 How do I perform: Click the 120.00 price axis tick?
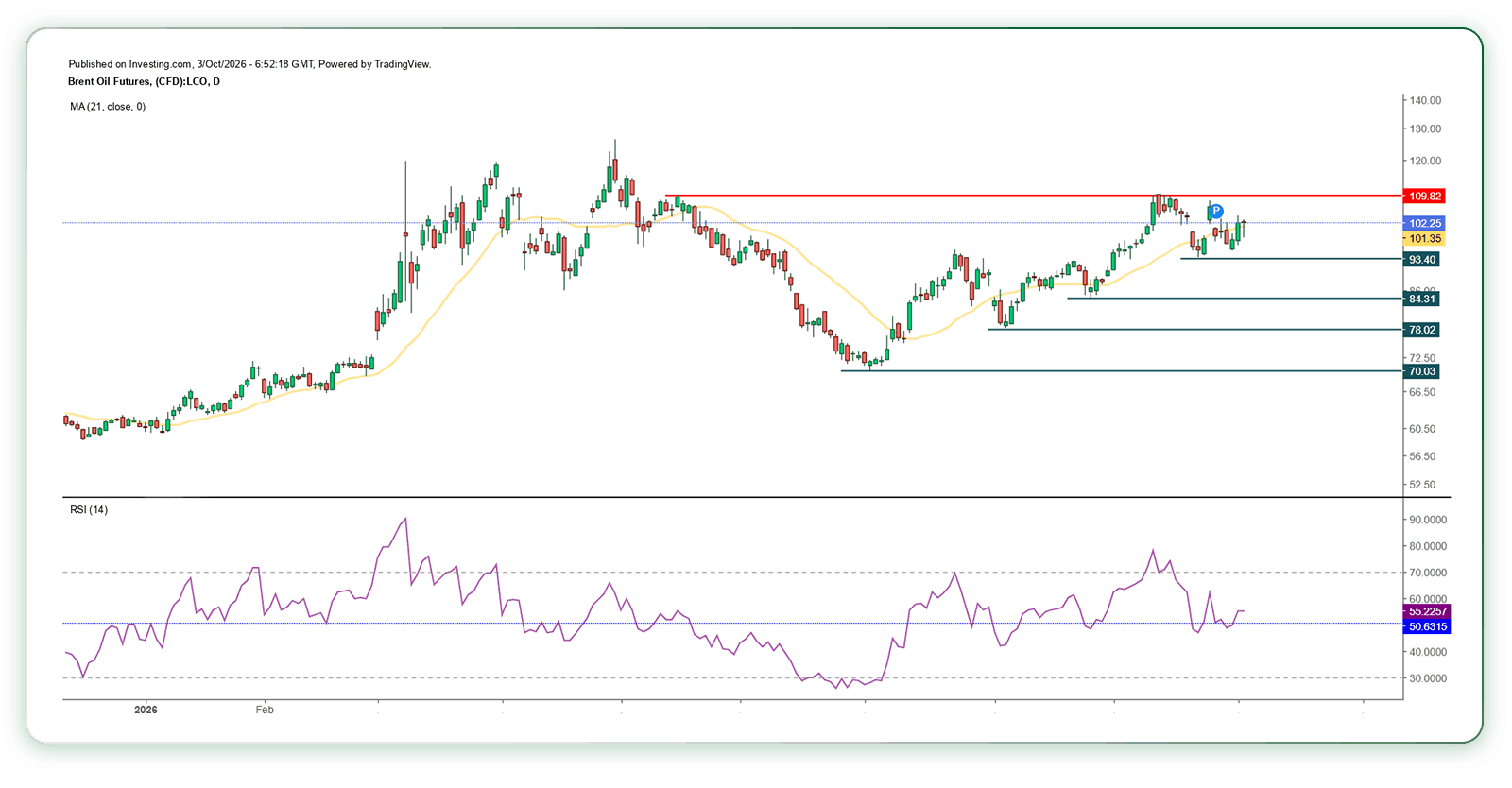(1425, 161)
